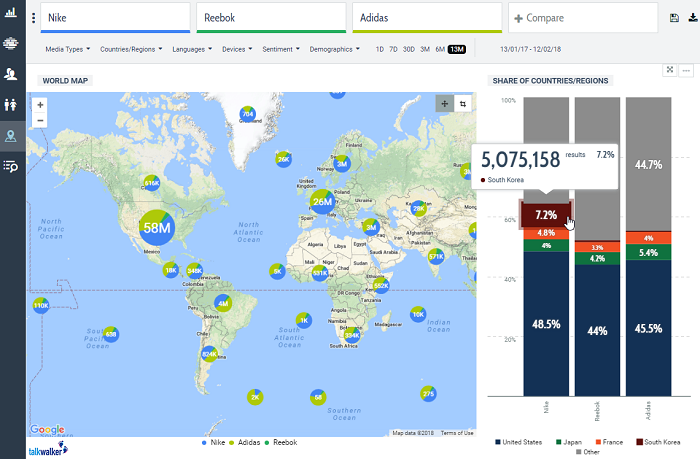Click the Reebok topic field
Viewport: 700px width, 459px height.
tap(269, 18)
